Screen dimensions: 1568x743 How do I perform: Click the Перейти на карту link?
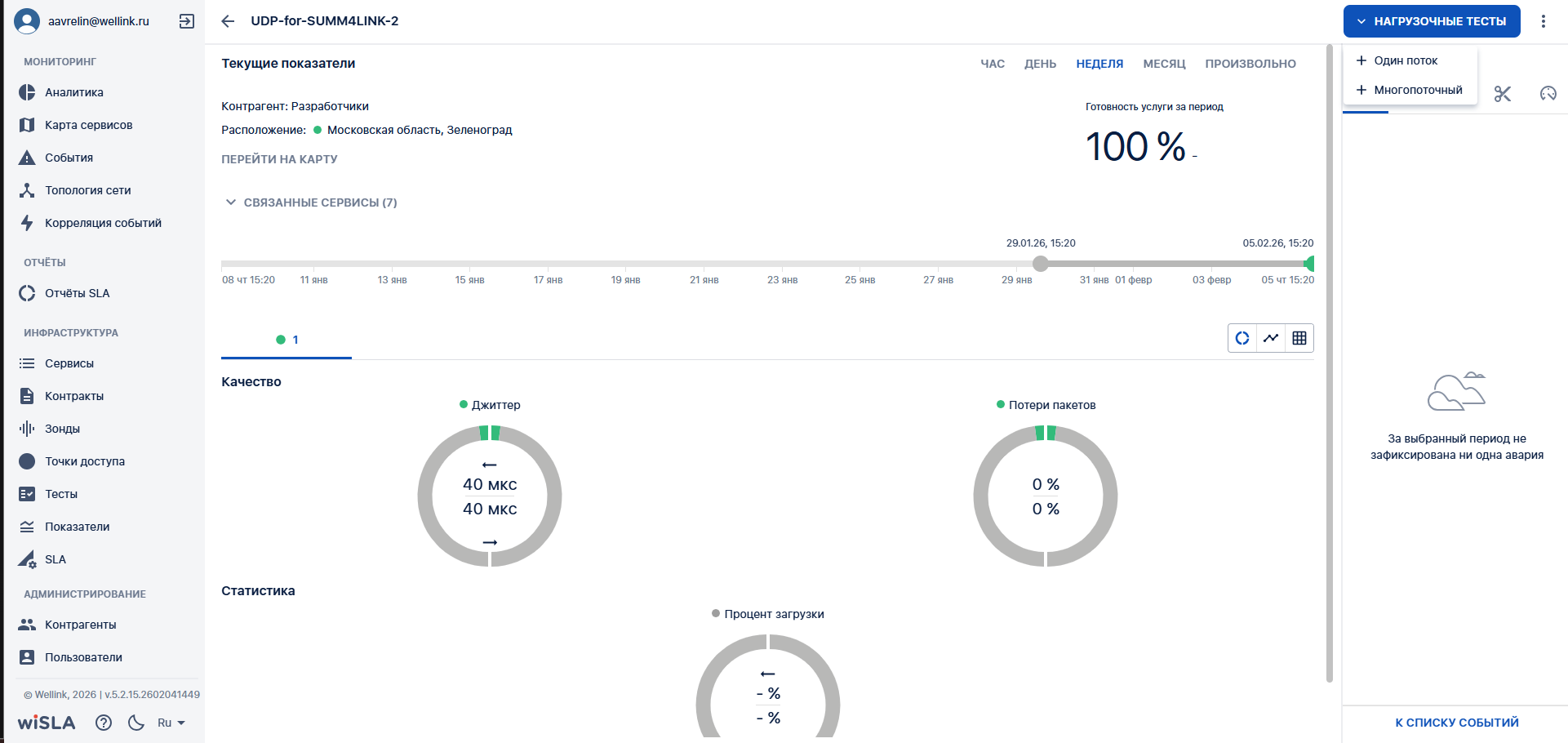point(279,159)
